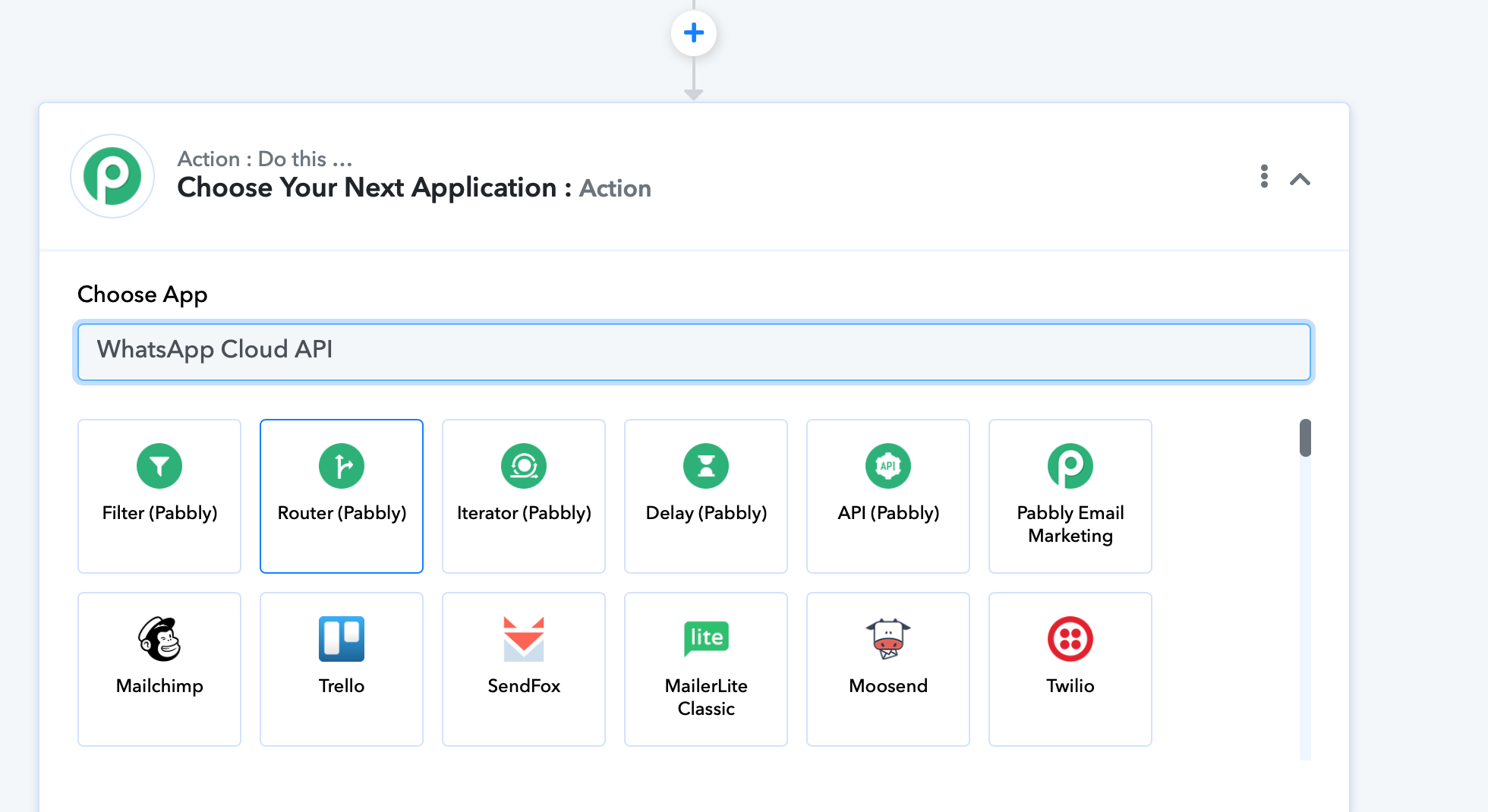This screenshot has width=1488, height=812.
Task: Click the Mailchimp label
Action: coord(159,686)
